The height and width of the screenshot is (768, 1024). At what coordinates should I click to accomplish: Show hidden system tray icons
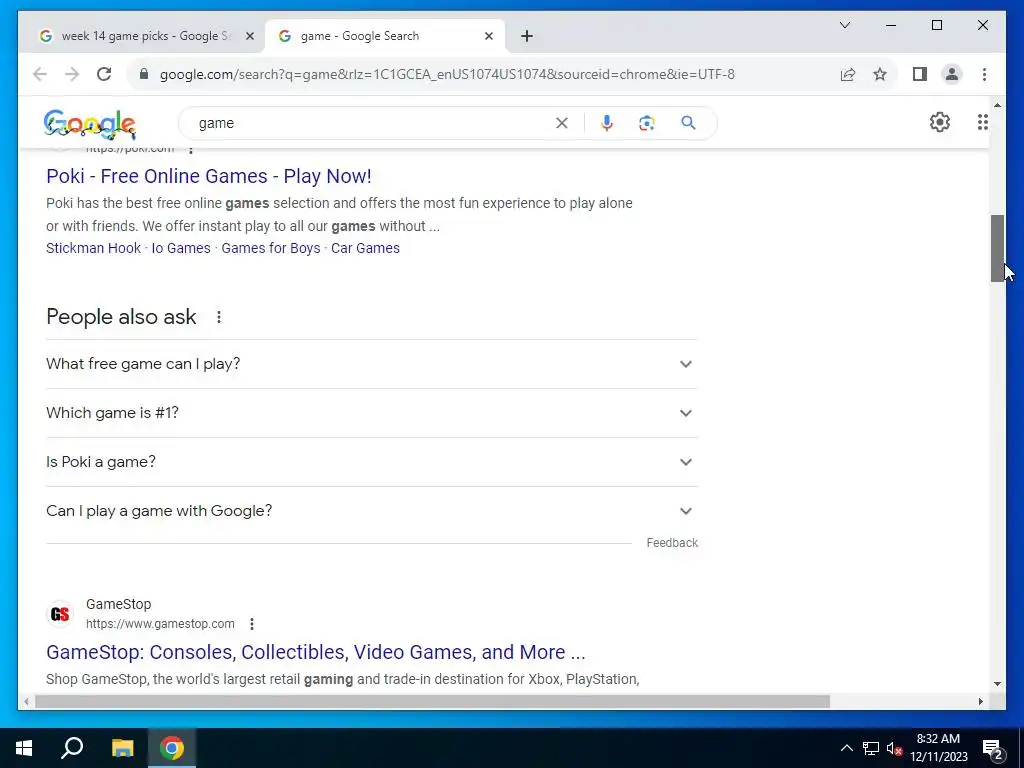(846, 748)
